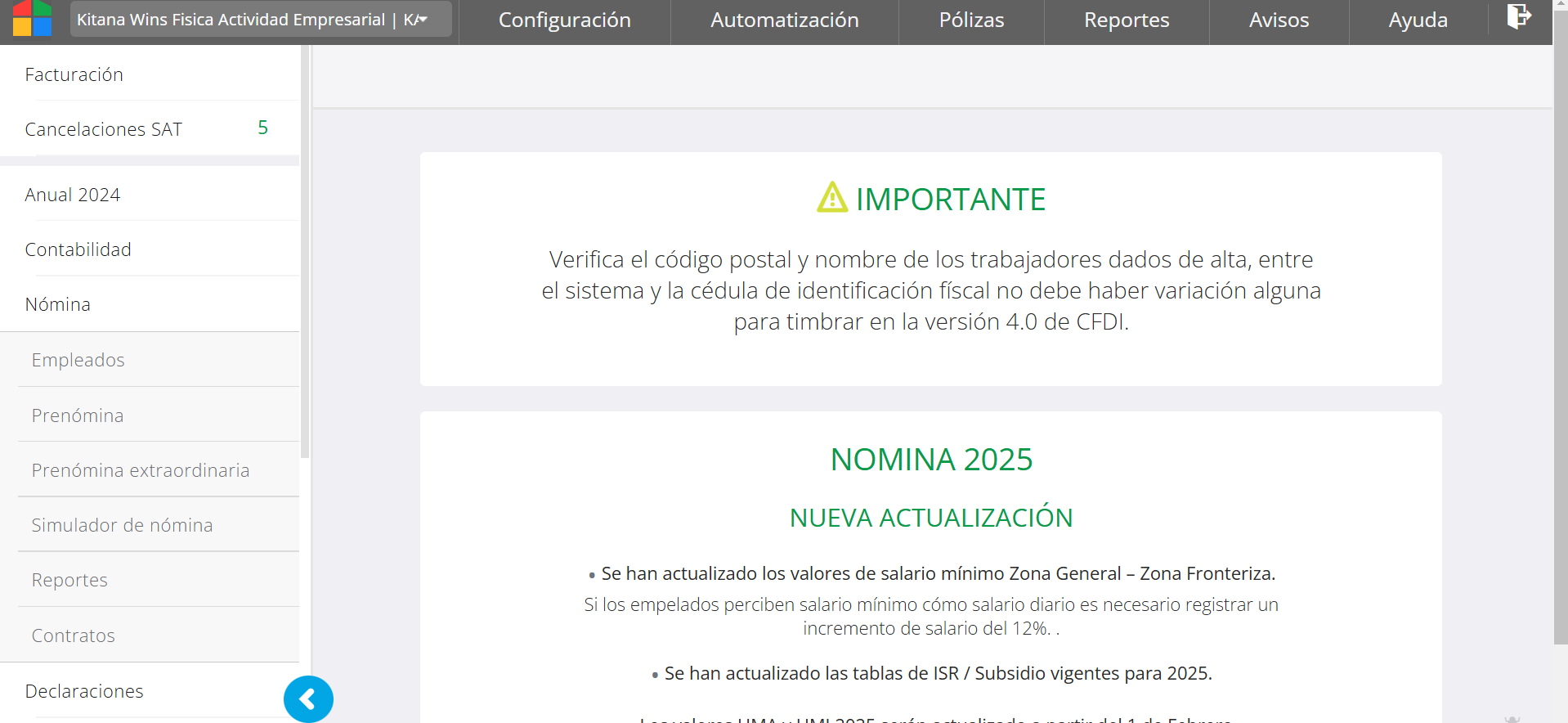This screenshot has height=723, width=1568.
Task: Click the yellow warning triangle icon
Action: tap(832, 198)
